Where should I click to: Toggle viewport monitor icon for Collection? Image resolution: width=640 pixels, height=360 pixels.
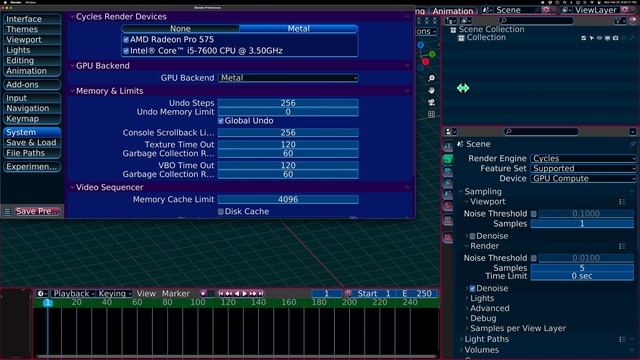pos(607,38)
